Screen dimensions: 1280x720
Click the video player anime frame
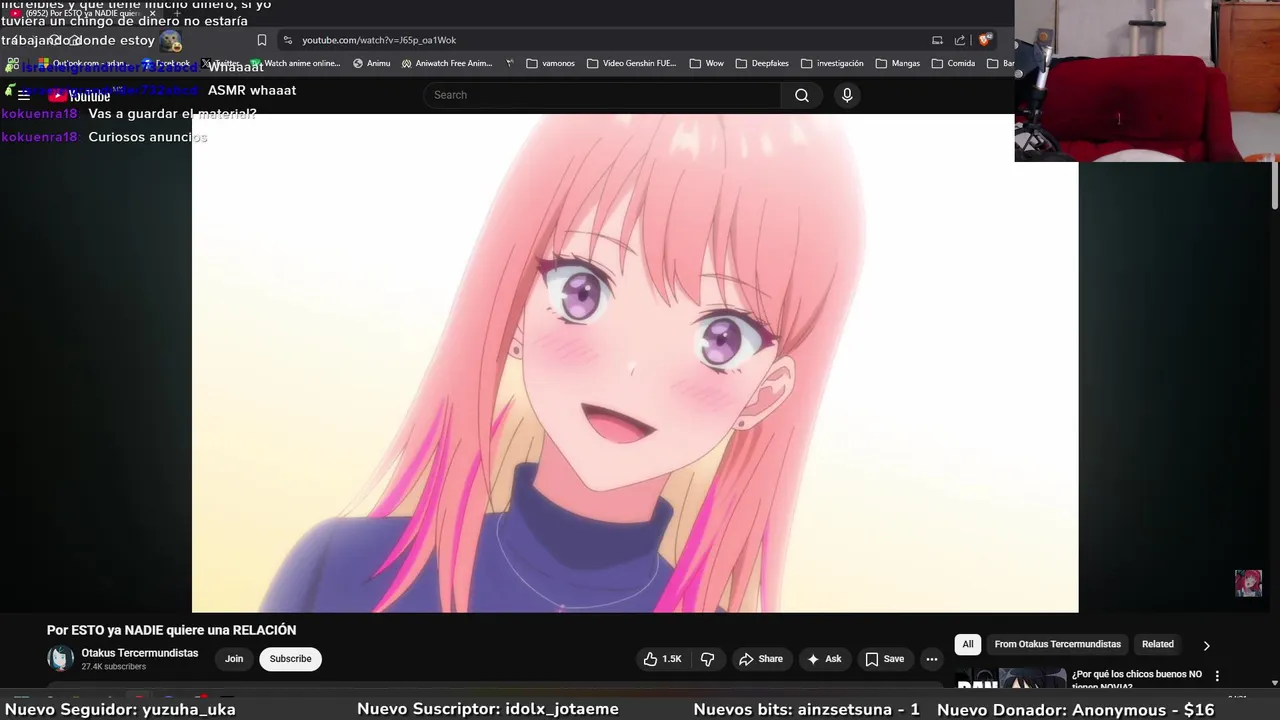coord(635,363)
